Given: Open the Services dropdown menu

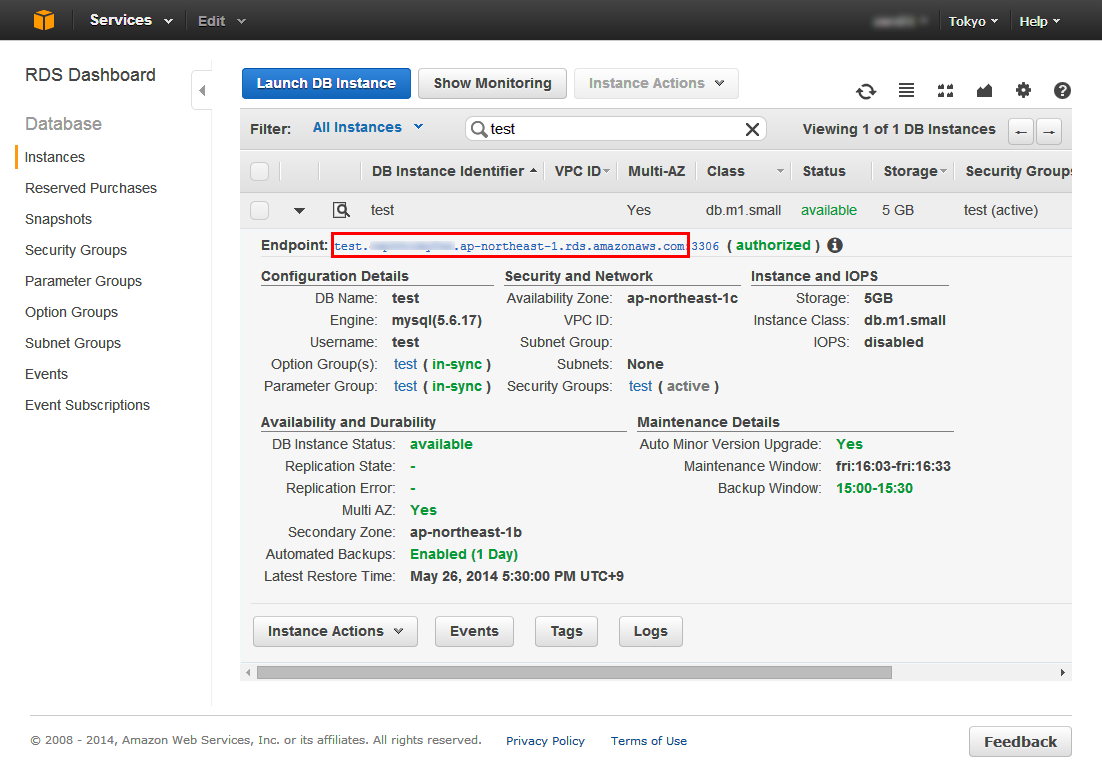Looking at the screenshot, I should click(x=131, y=20).
